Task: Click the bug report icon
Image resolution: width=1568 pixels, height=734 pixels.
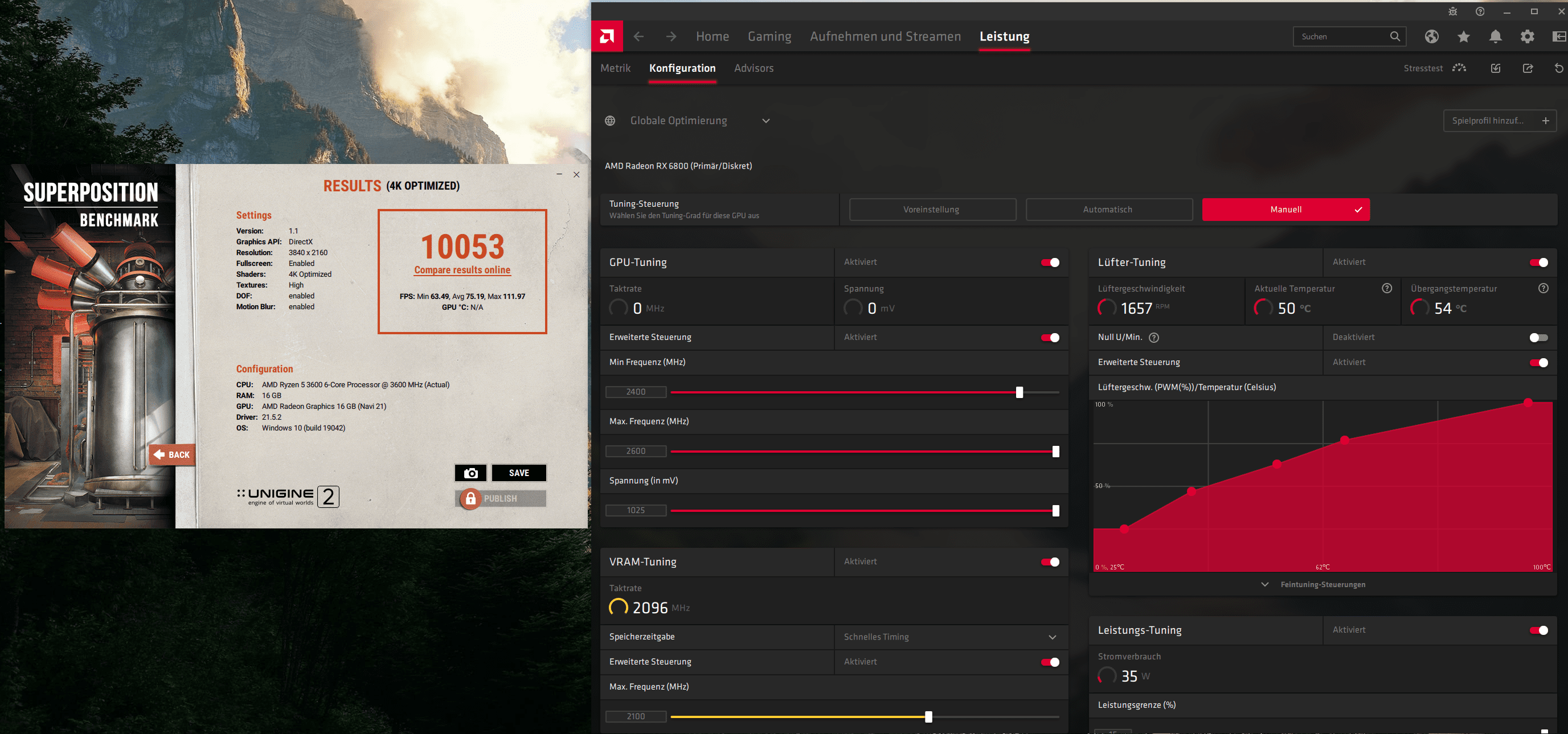Action: pos(1452,11)
